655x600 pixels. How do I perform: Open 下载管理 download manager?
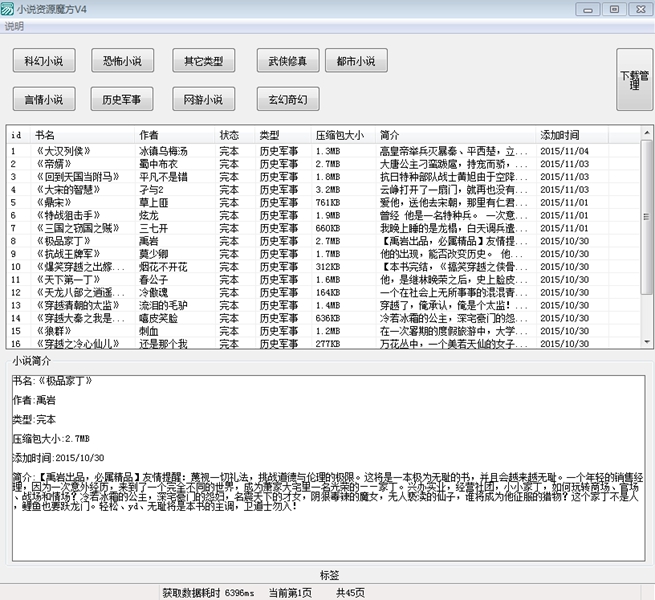pyautogui.click(x=634, y=79)
